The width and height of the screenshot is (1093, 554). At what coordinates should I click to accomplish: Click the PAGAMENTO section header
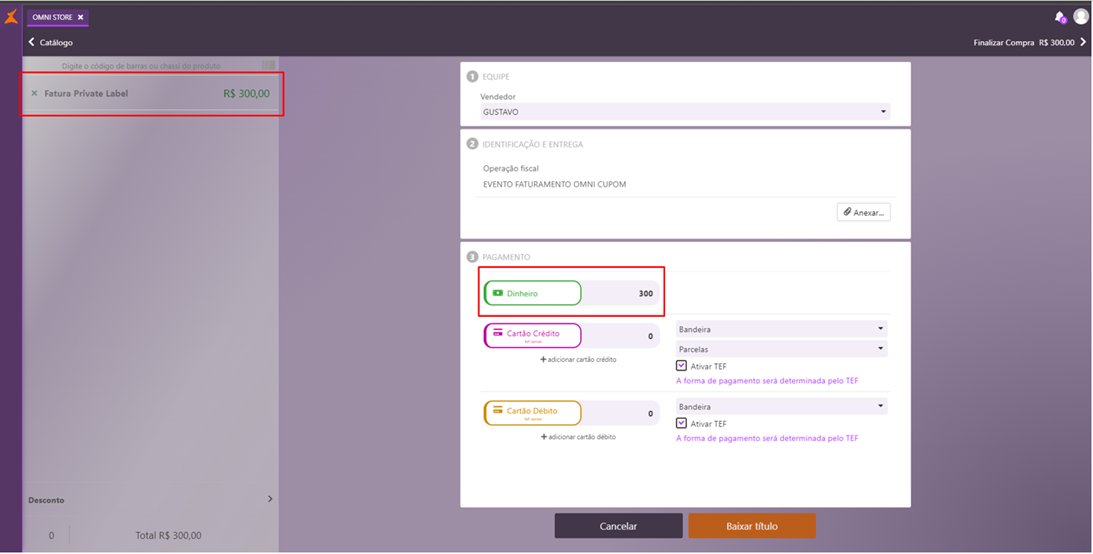[x=506, y=257]
